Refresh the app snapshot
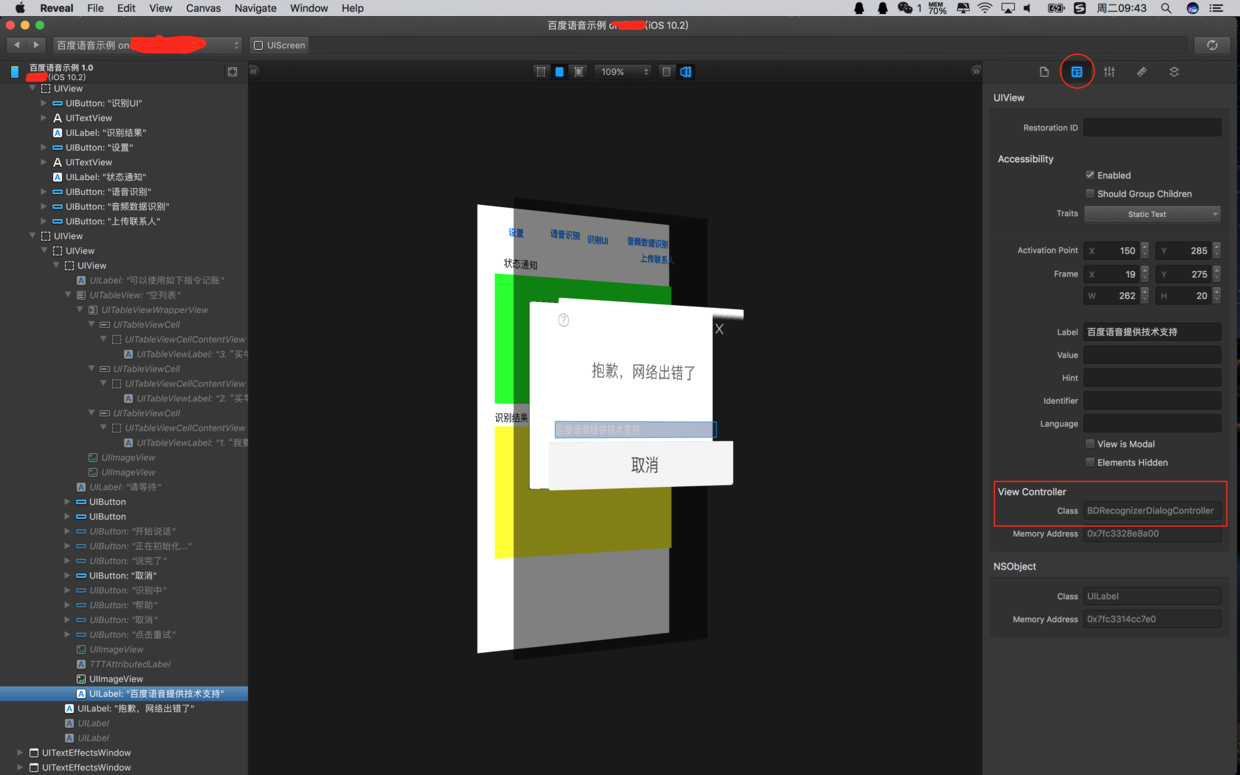This screenshot has height=775, width=1240. click(1212, 45)
